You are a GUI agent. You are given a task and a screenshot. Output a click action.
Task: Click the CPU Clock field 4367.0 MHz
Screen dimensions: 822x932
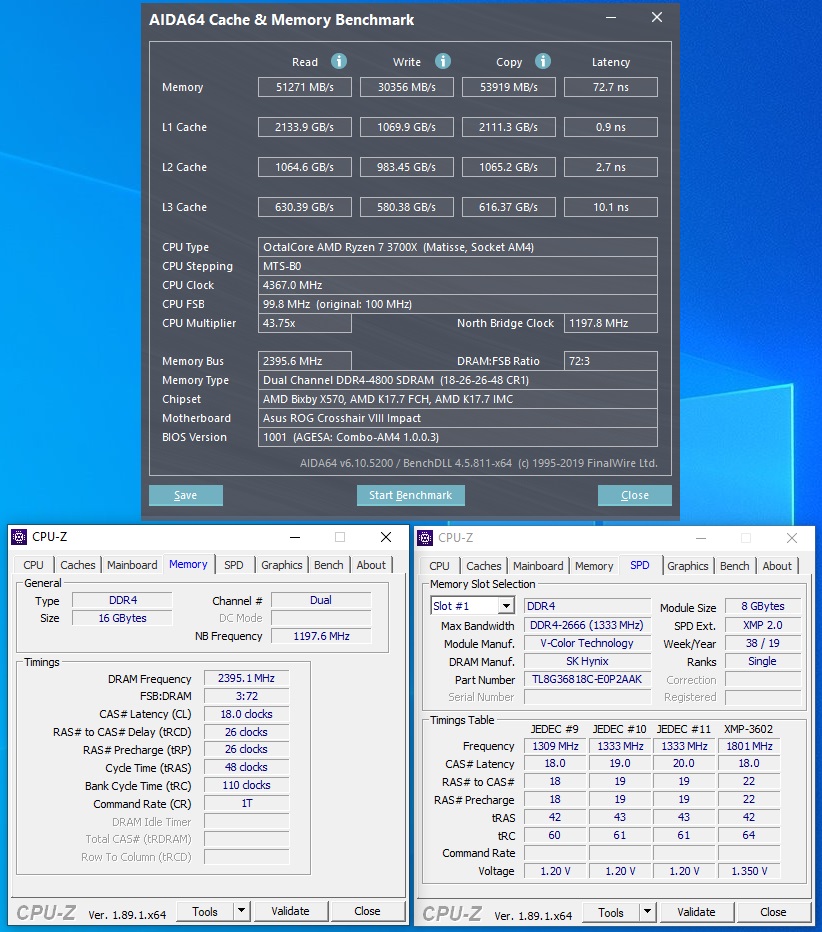point(458,285)
